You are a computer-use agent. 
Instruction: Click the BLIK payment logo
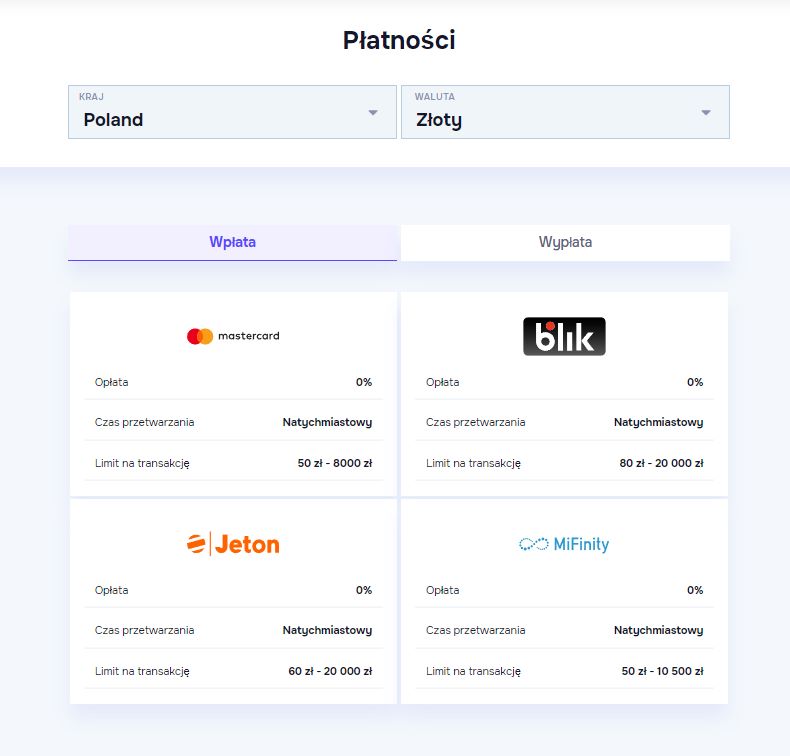click(564, 336)
